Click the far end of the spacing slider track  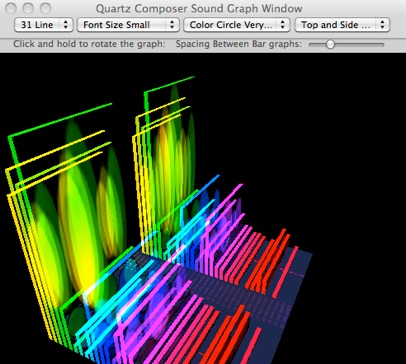[x=382, y=44]
